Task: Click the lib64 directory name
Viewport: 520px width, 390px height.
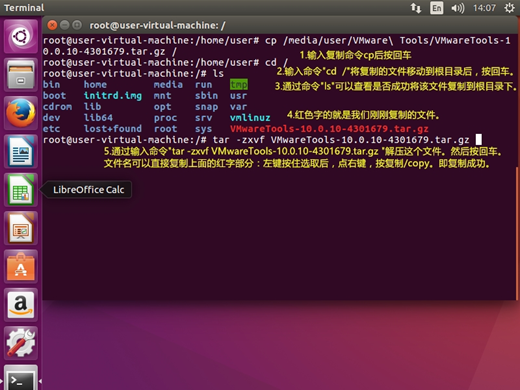Action: 98,118
